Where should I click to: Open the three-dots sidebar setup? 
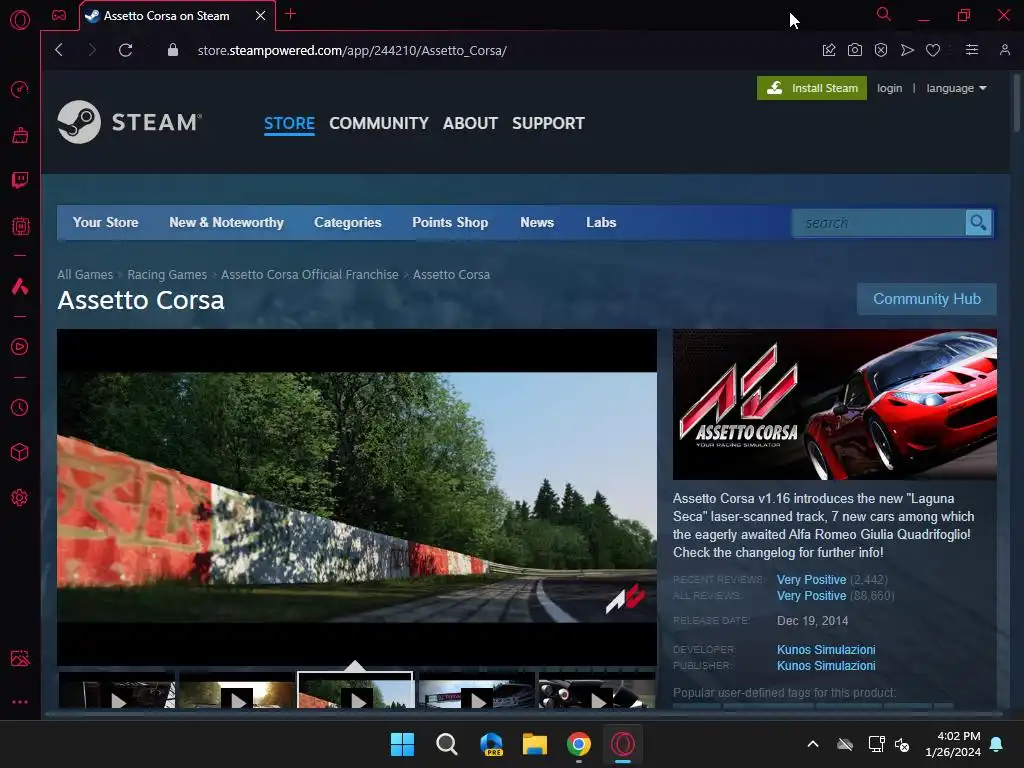(x=20, y=702)
